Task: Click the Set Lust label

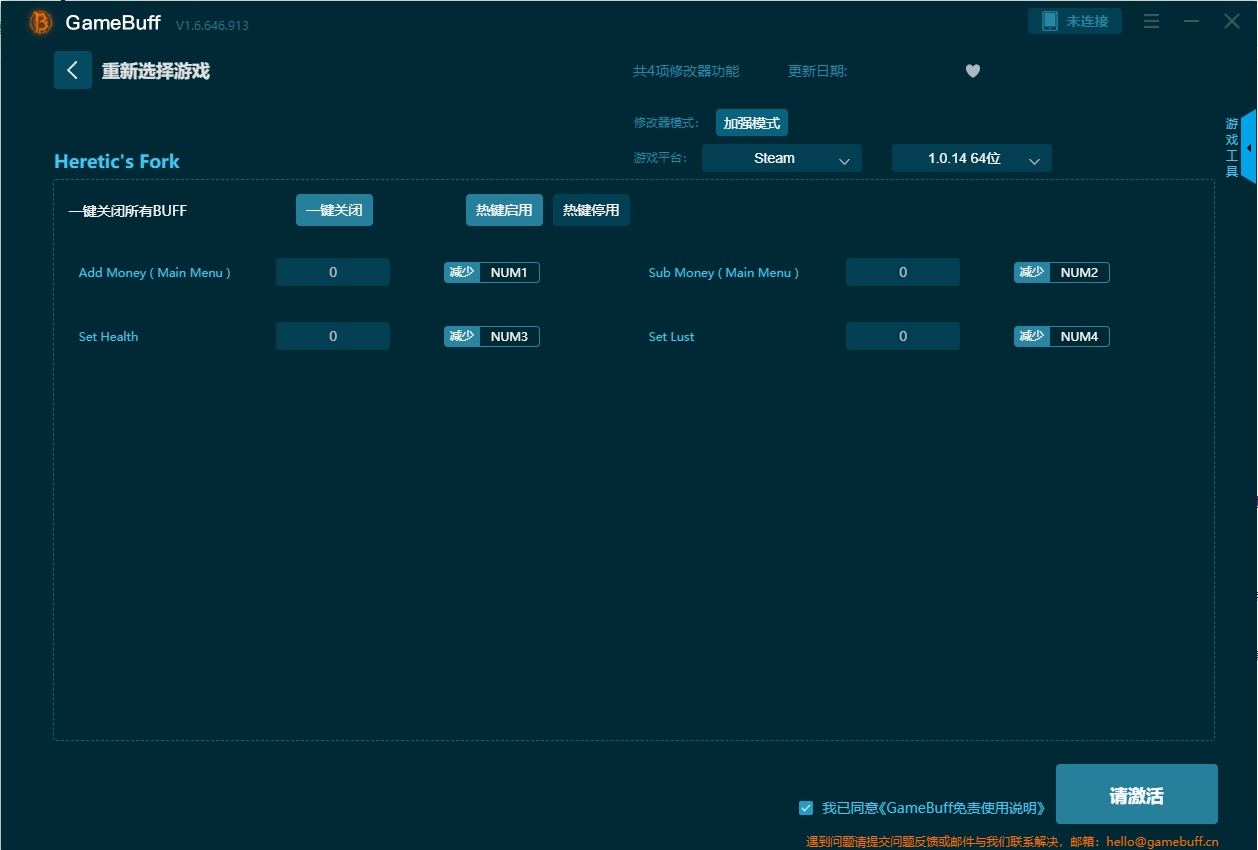Action: 671,336
